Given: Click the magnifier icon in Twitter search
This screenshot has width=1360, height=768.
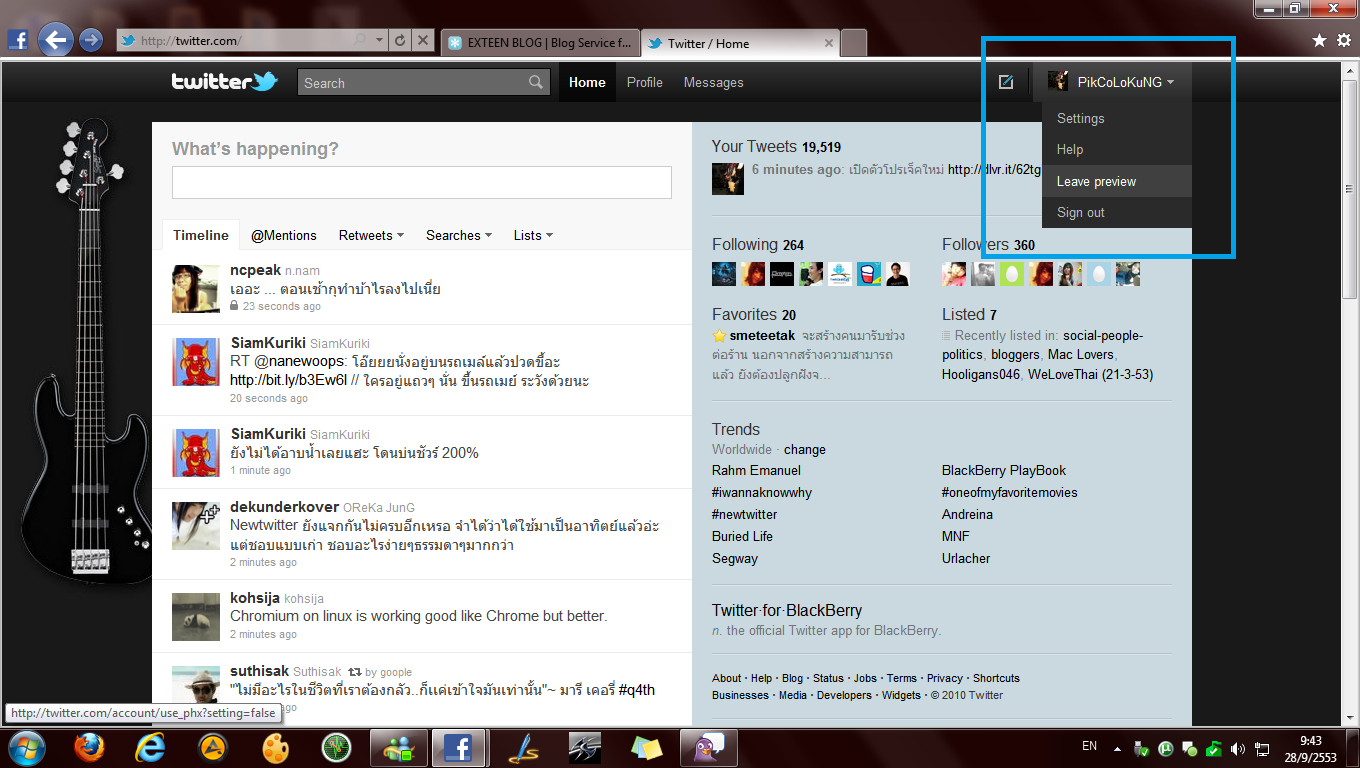Looking at the screenshot, I should (537, 83).
